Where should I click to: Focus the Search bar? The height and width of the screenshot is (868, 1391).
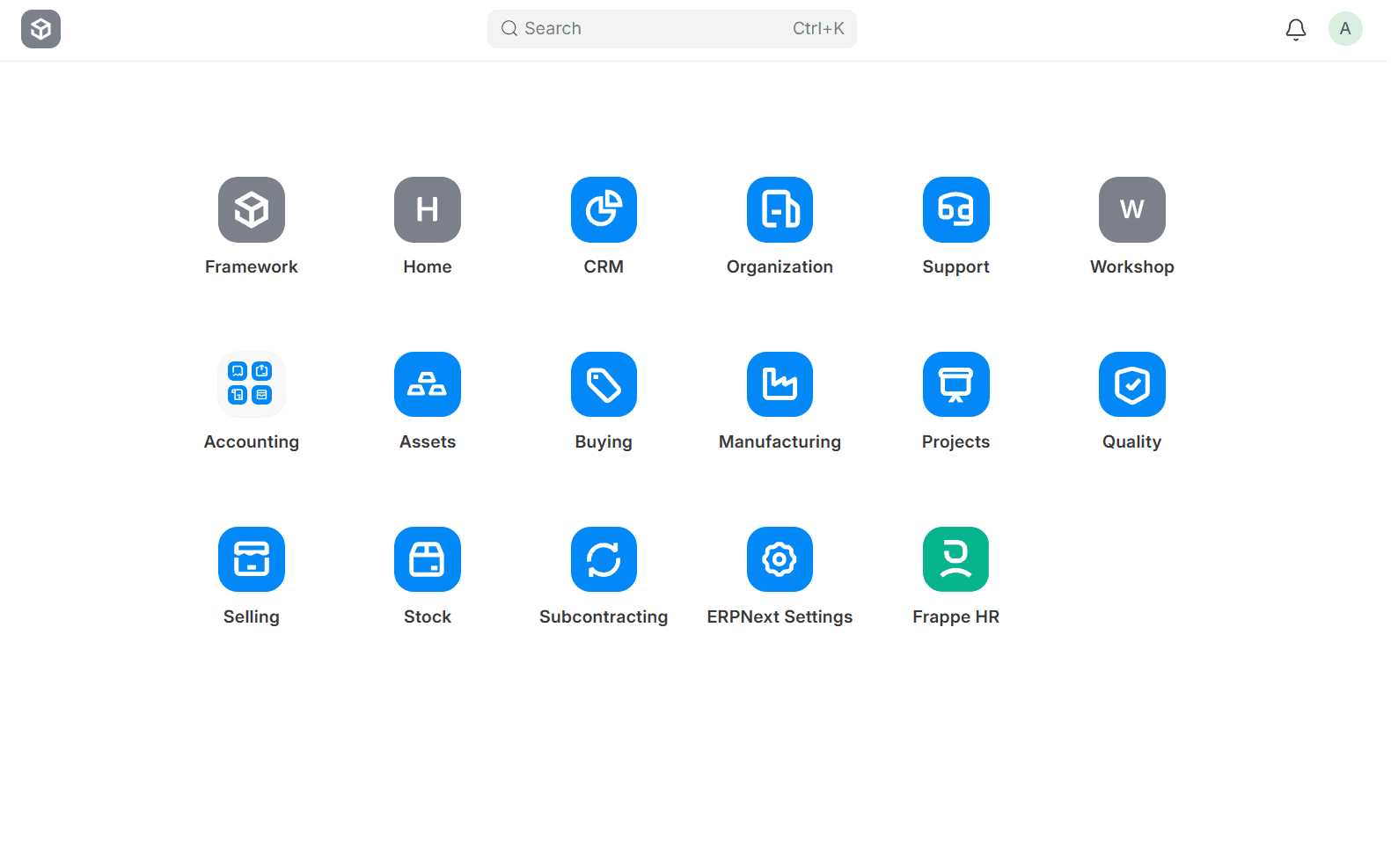[672, 29]
